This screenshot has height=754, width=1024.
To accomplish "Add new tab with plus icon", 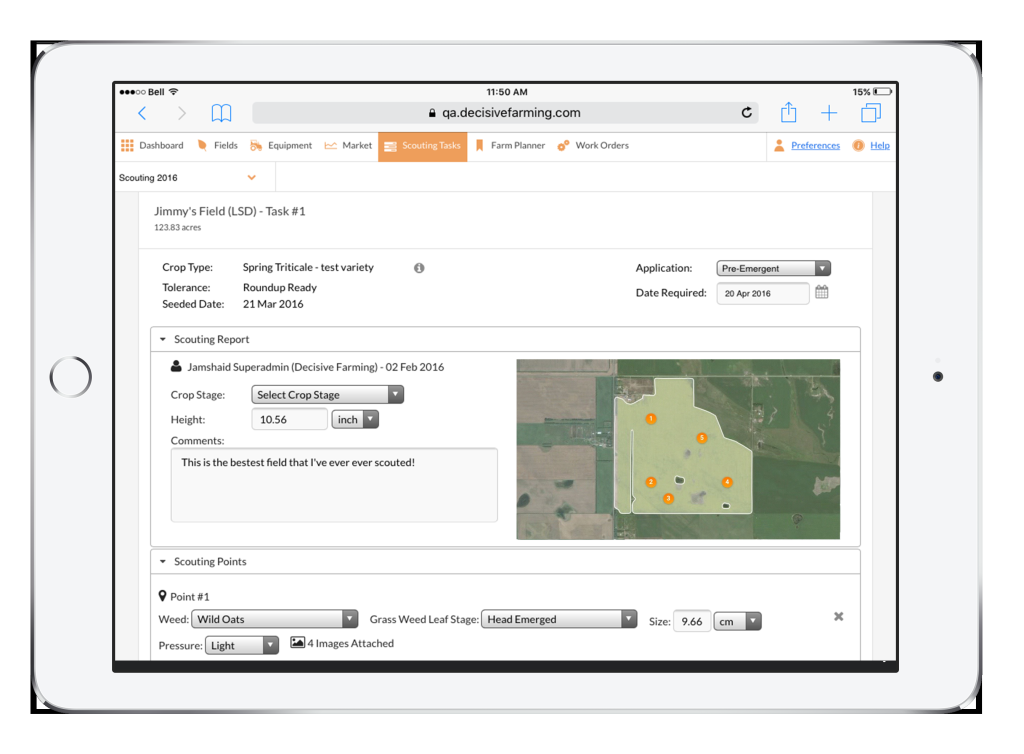I will 829,113.
